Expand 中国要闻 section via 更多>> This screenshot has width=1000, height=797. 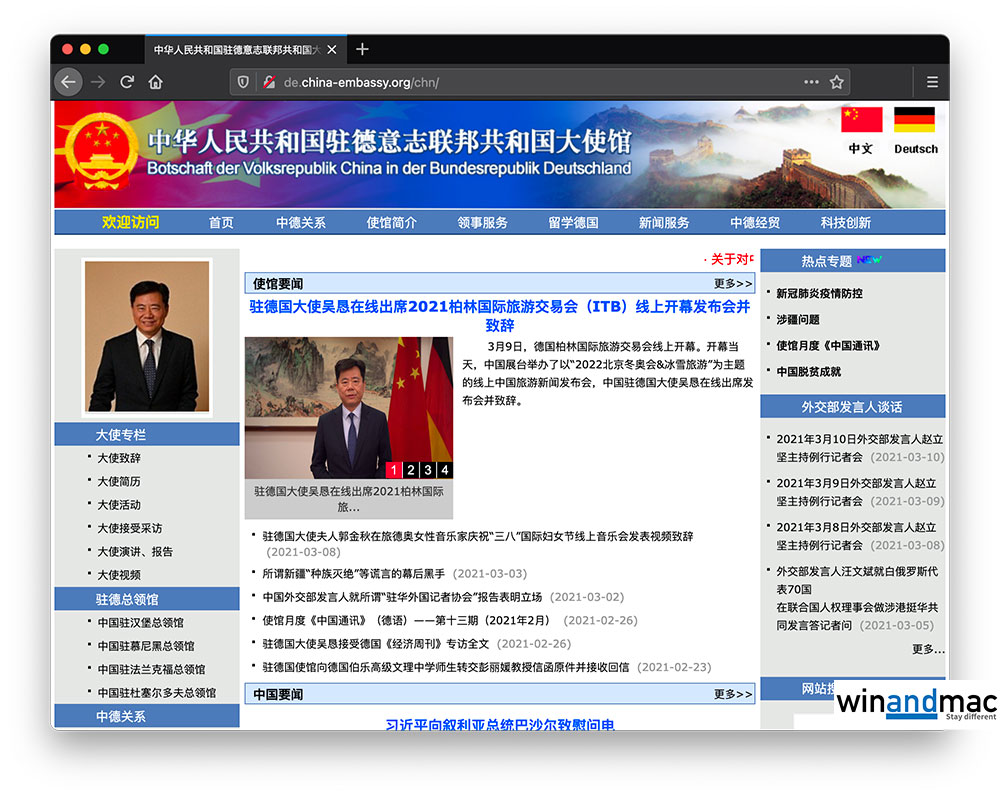(x=732, y=694)
